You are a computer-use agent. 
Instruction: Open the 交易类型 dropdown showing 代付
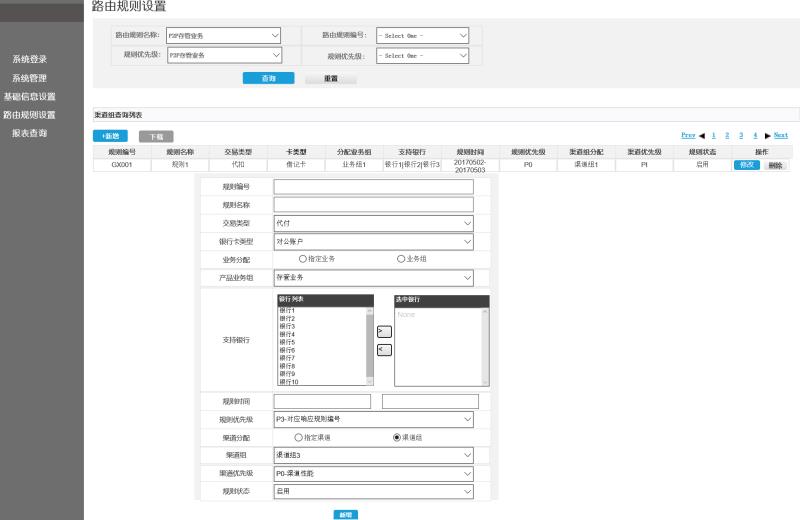pos(373,223)
